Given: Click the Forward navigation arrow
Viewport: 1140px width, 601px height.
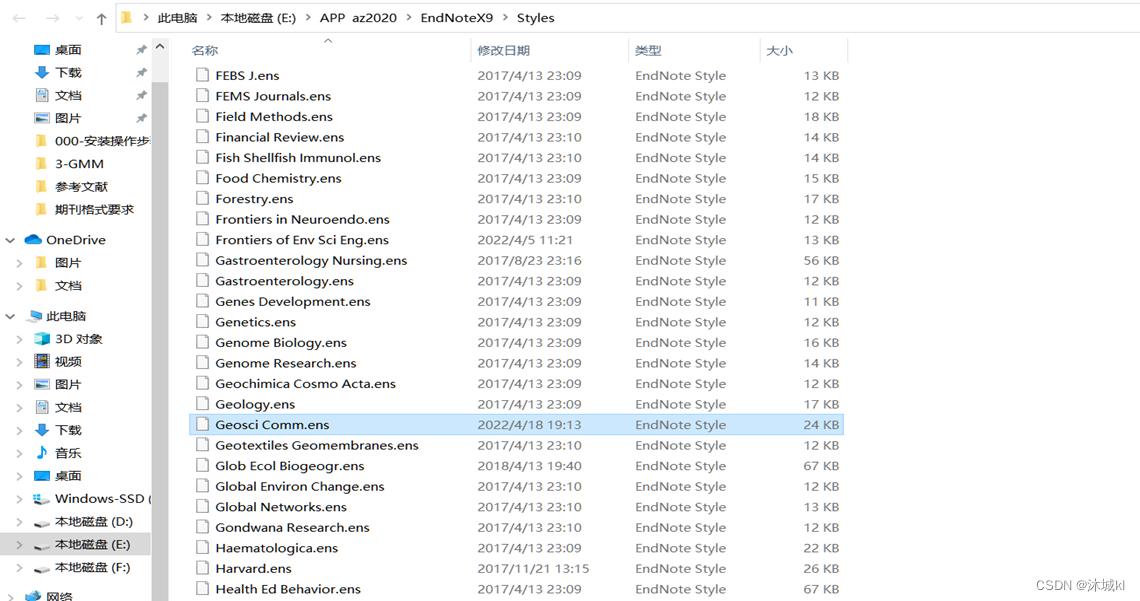Looking at the screenshot, I should coord(52,18).
